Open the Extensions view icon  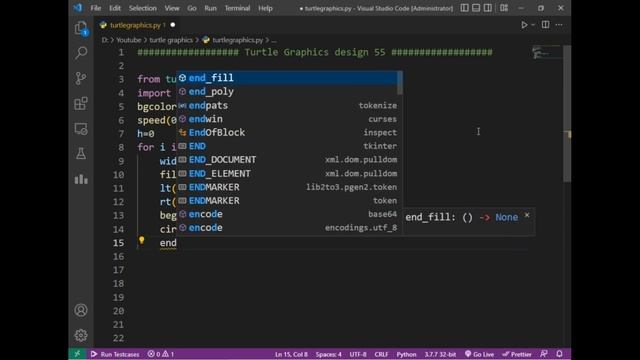click(x=81, y=103)
